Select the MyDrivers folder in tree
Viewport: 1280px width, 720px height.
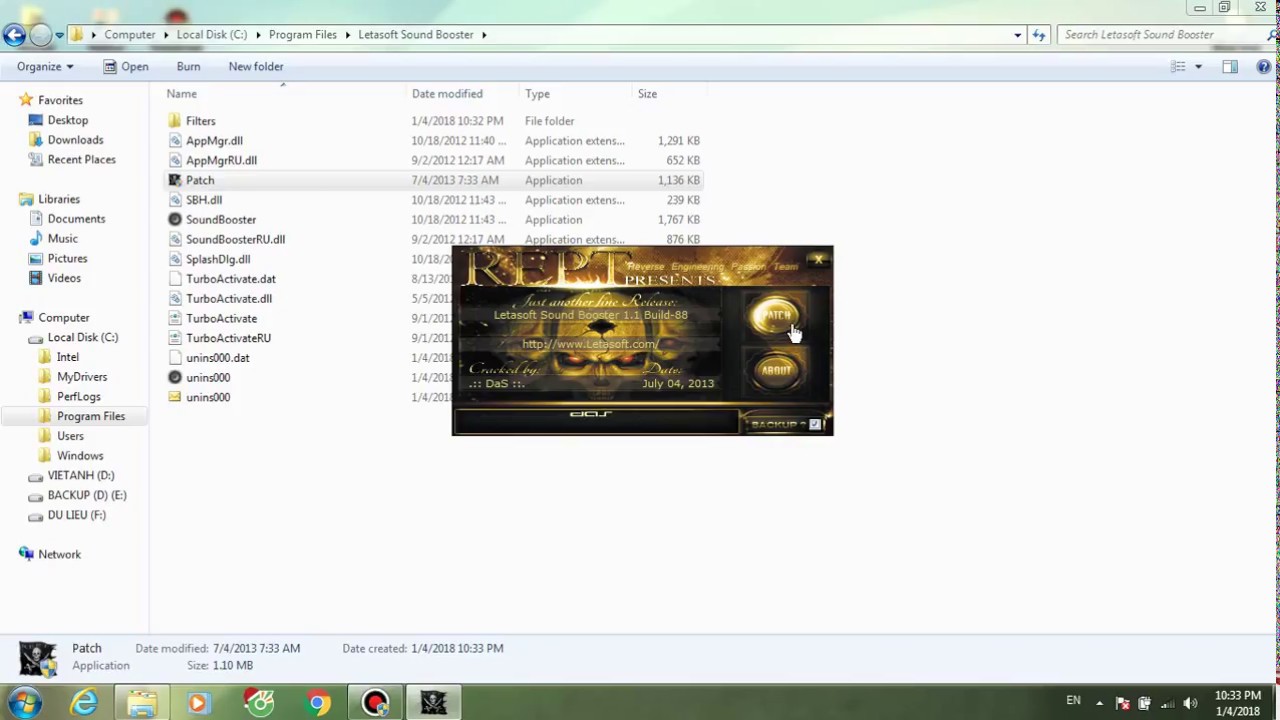click(82, 377)
